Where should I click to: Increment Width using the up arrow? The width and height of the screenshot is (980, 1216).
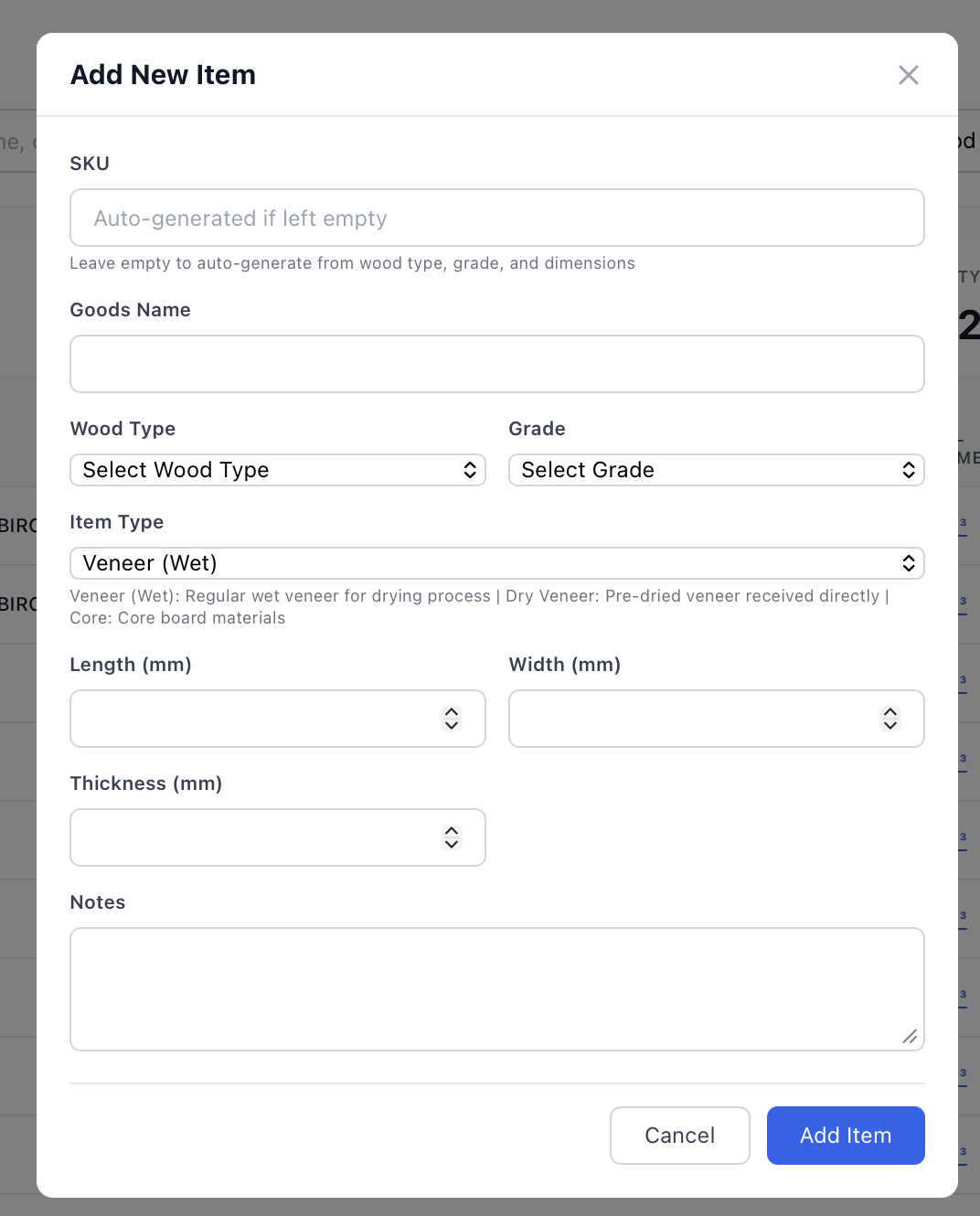point(890,712)
